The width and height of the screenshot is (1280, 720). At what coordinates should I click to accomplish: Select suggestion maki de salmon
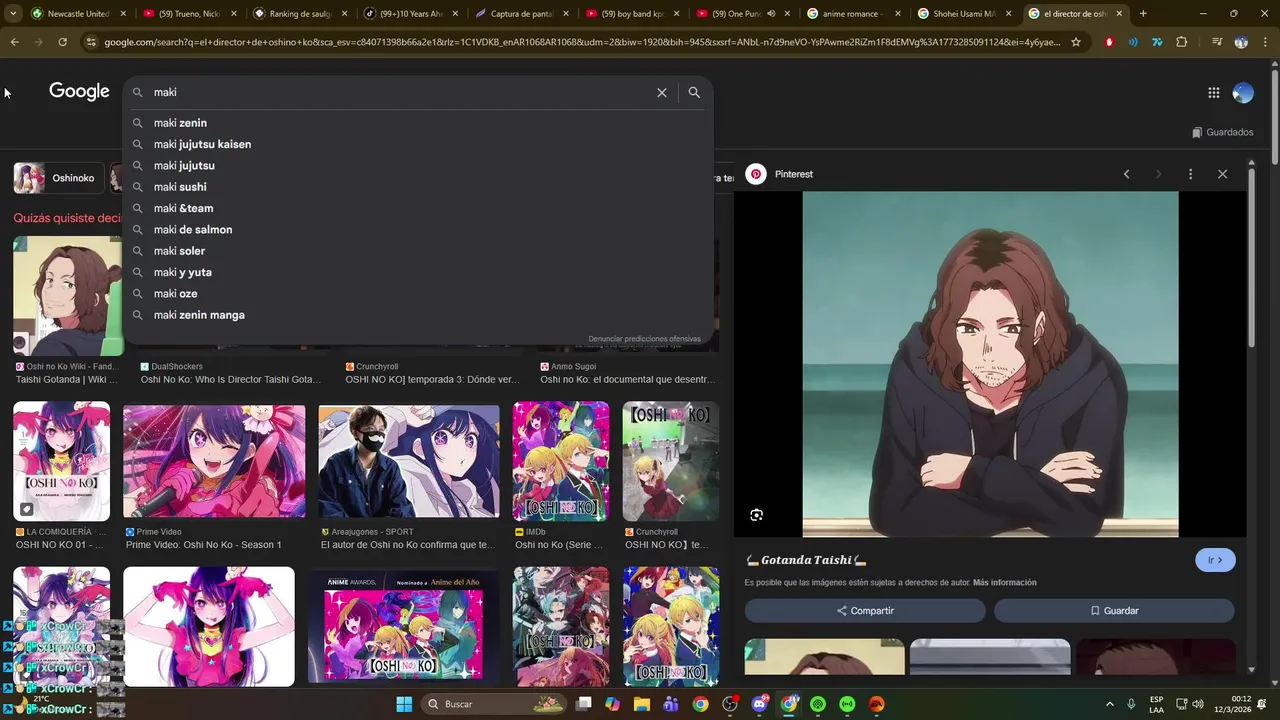pyautogui.click(x=418, y=230)
